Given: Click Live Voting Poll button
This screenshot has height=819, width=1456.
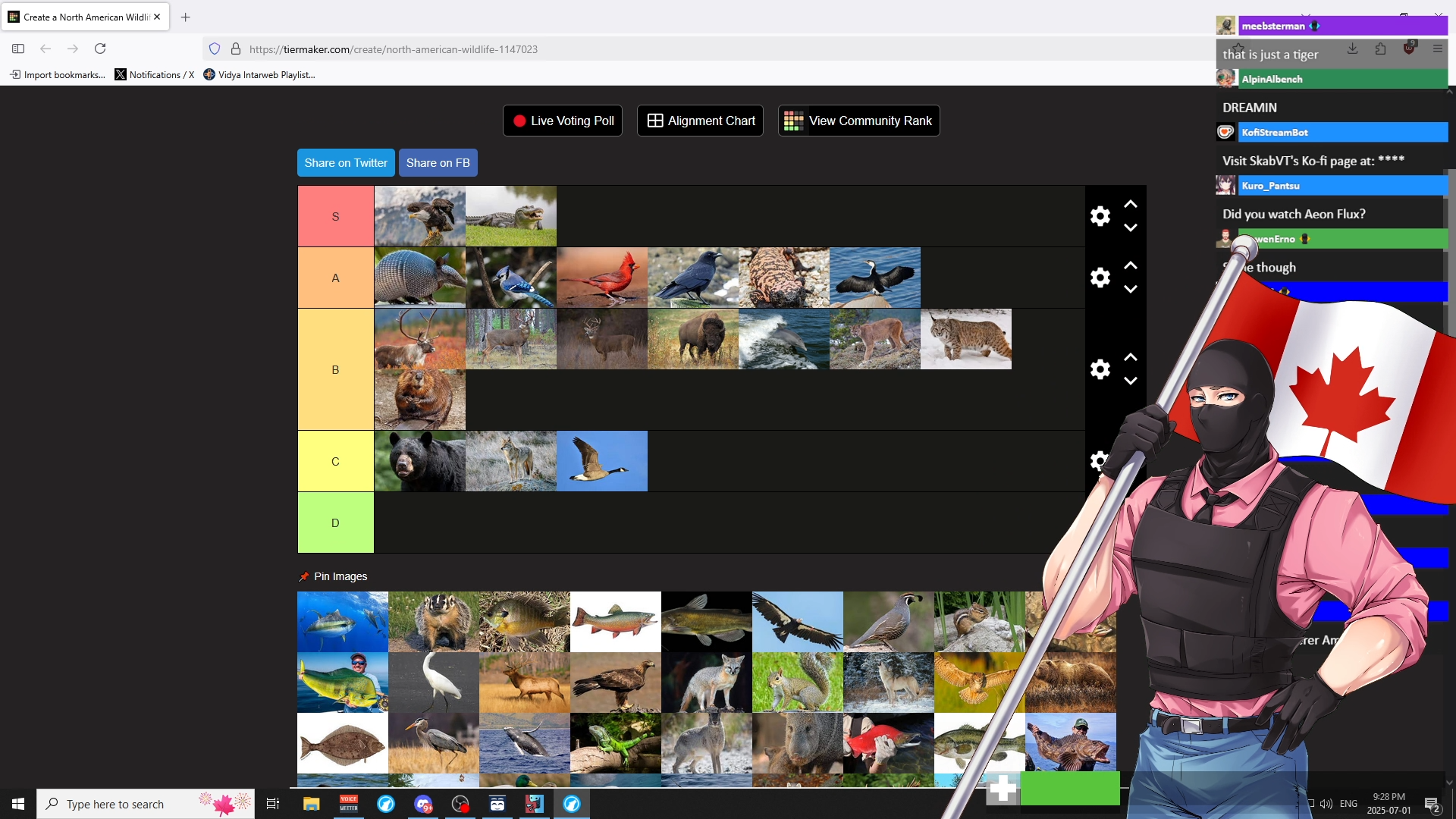Looking at the screenshot, I should coord(563,121).
